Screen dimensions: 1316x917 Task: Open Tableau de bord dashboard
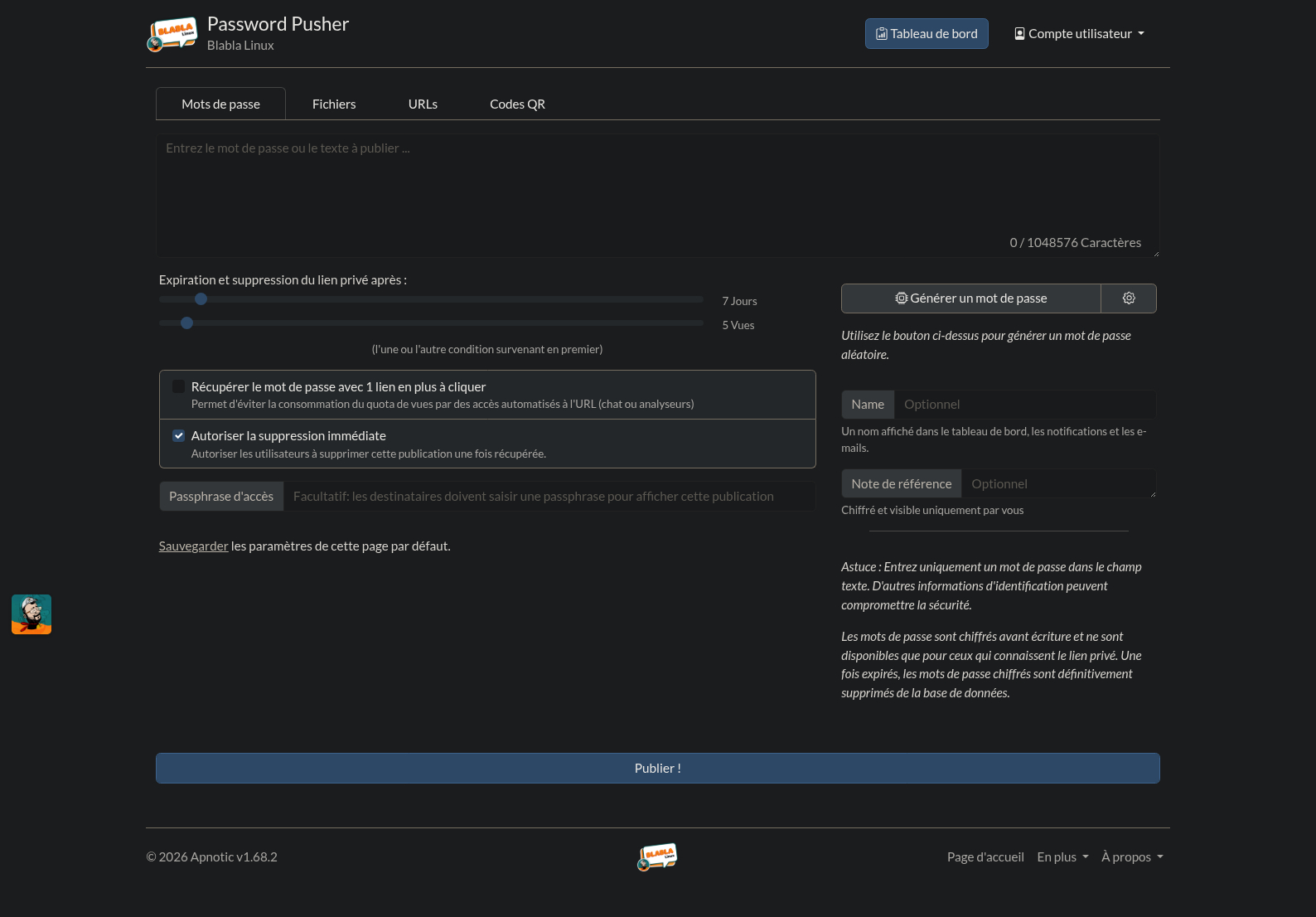pyautogui.click(x=926, y=34)
